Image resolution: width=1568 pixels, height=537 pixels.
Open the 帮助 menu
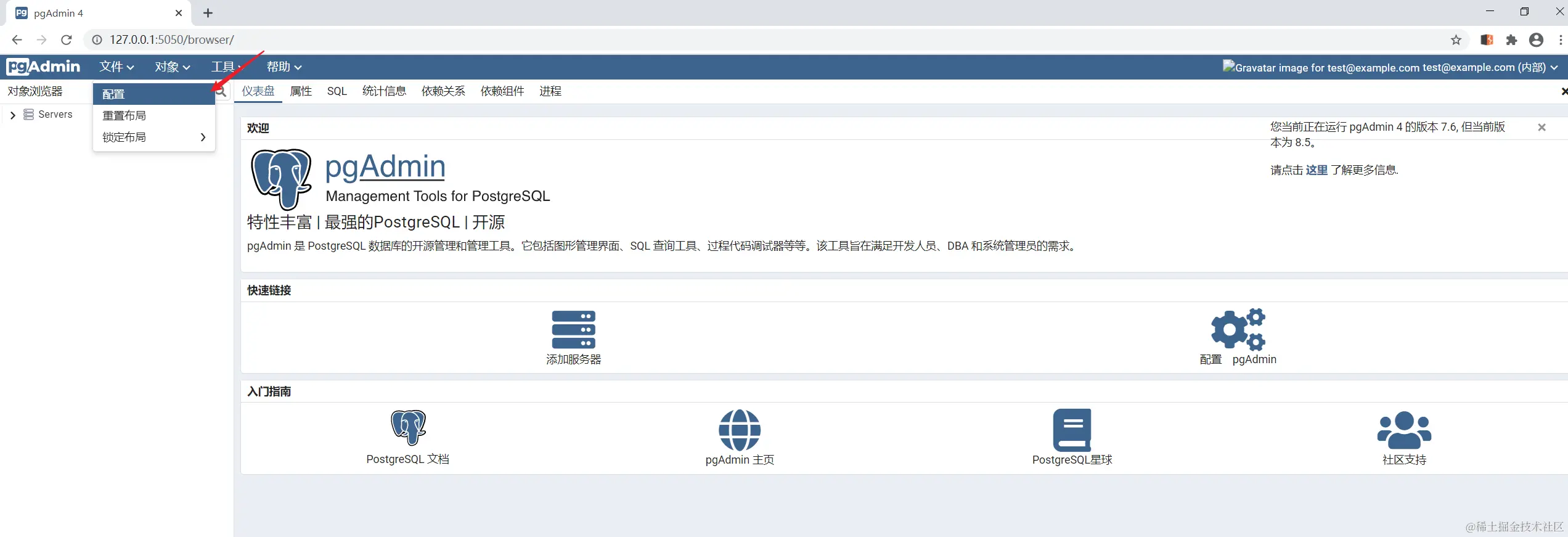pos(284,67)
